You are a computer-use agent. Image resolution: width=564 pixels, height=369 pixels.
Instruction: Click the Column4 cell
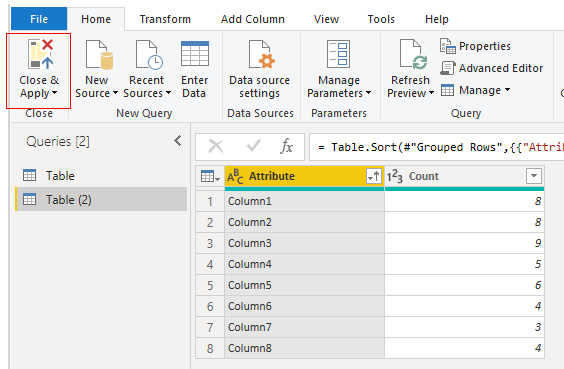(x=304, y=264)
